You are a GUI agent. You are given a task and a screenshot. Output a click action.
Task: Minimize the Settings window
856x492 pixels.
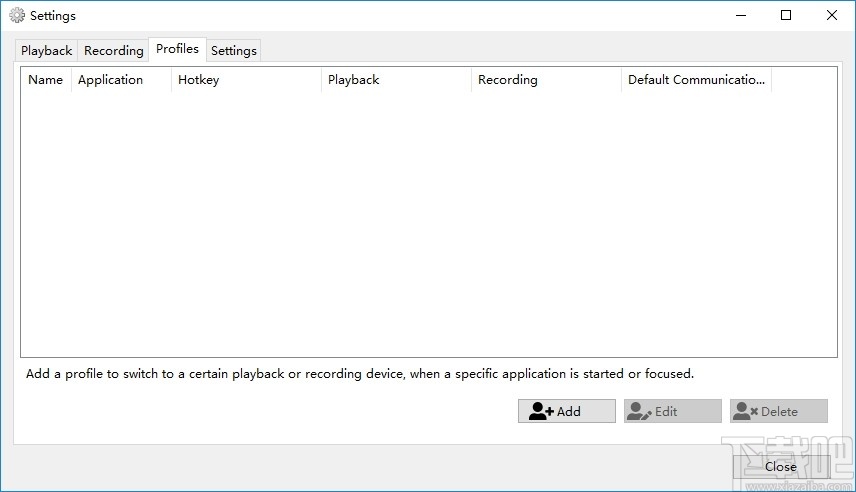[741, 15]
